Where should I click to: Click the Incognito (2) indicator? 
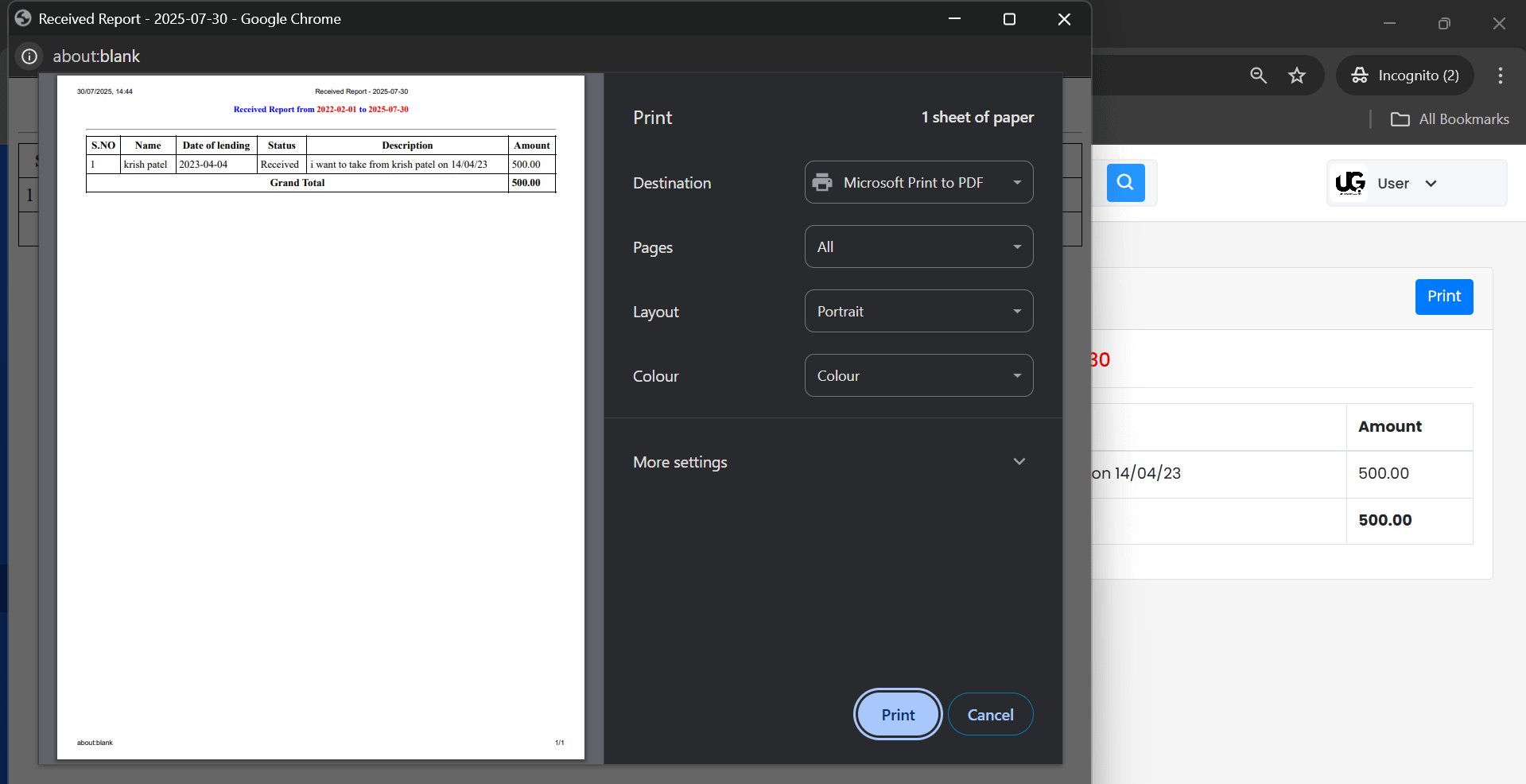1405,76
